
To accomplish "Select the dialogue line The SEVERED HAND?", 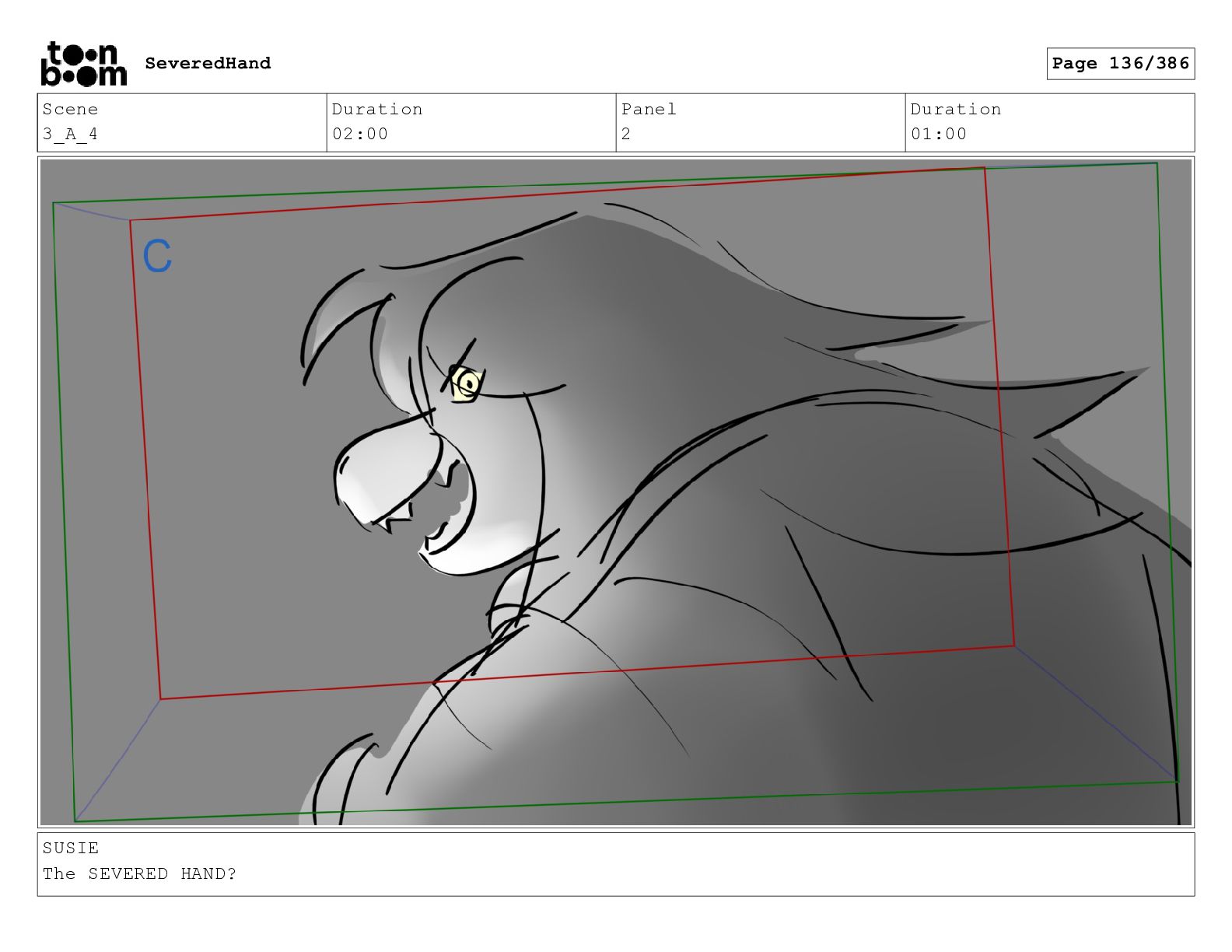I will 139,873.
